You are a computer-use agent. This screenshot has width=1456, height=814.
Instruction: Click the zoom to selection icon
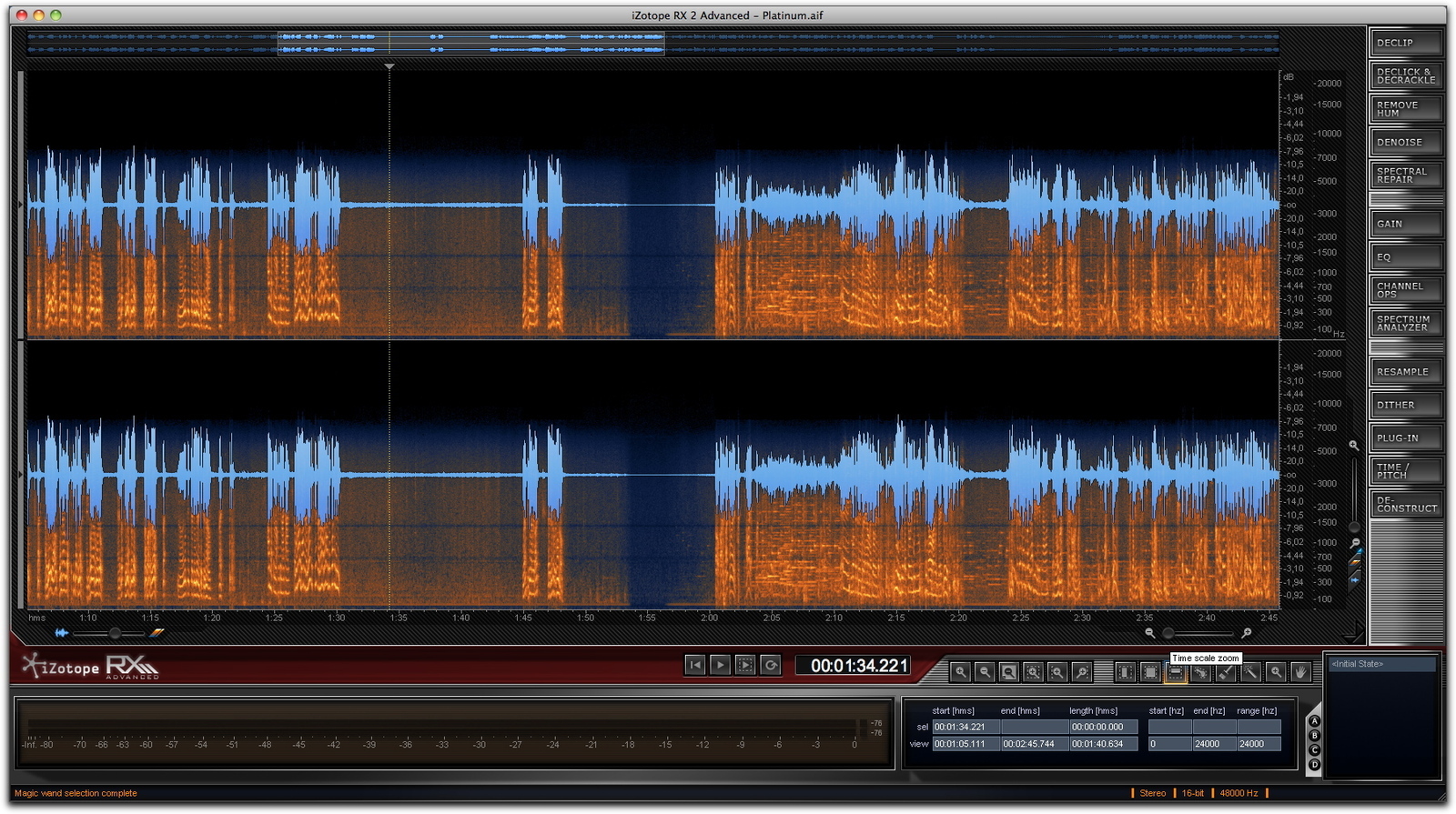click(1034, 672)
